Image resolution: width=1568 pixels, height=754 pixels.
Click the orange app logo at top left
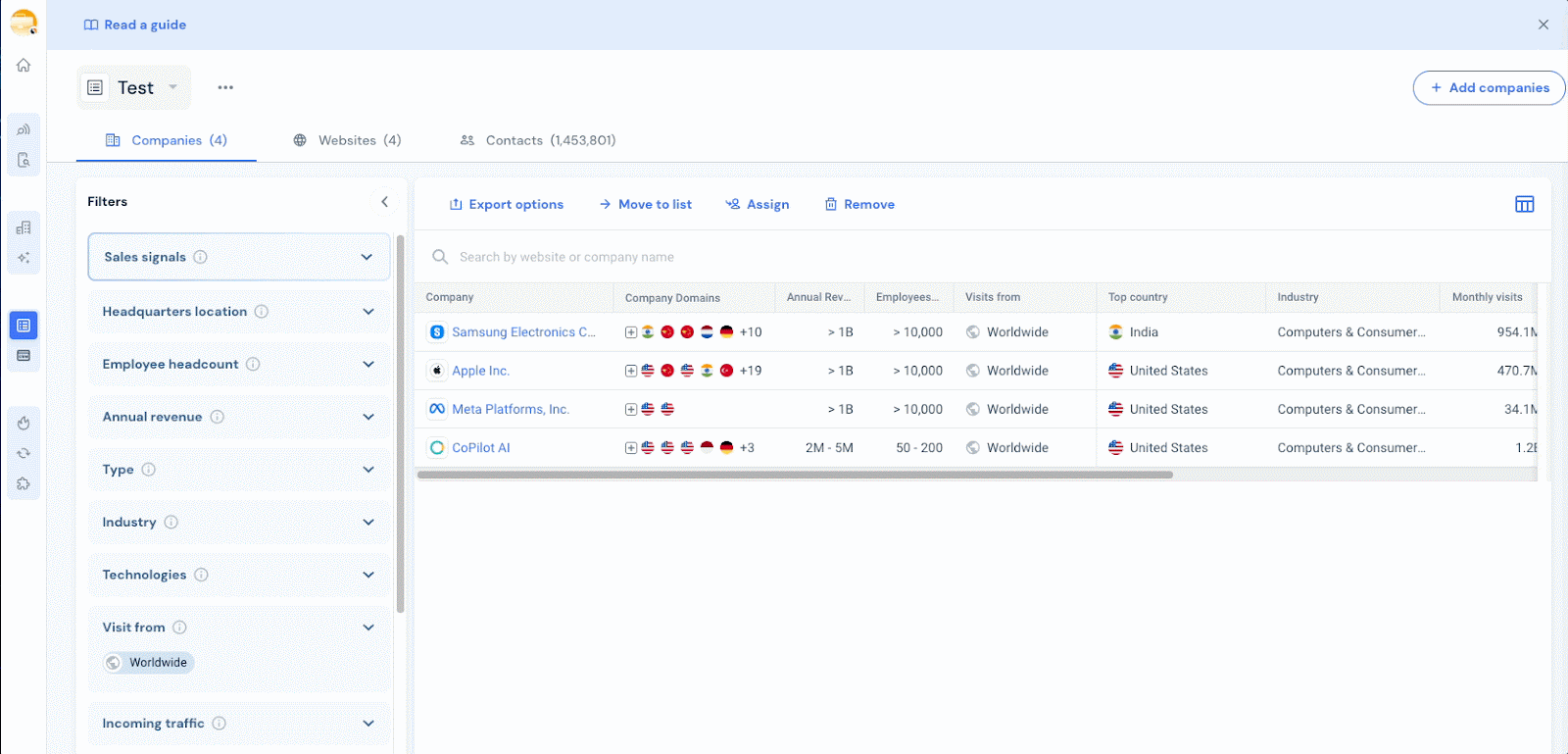coord(24,22)
